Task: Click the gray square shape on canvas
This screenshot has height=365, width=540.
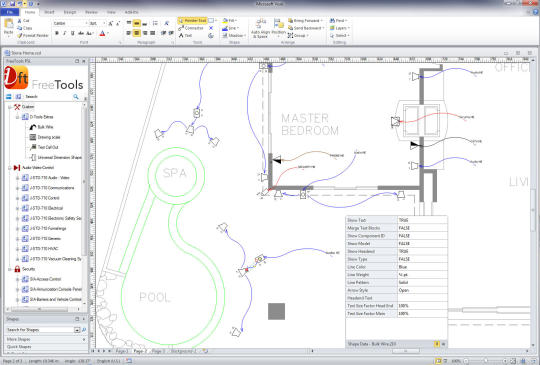Action: coord(277,311)
